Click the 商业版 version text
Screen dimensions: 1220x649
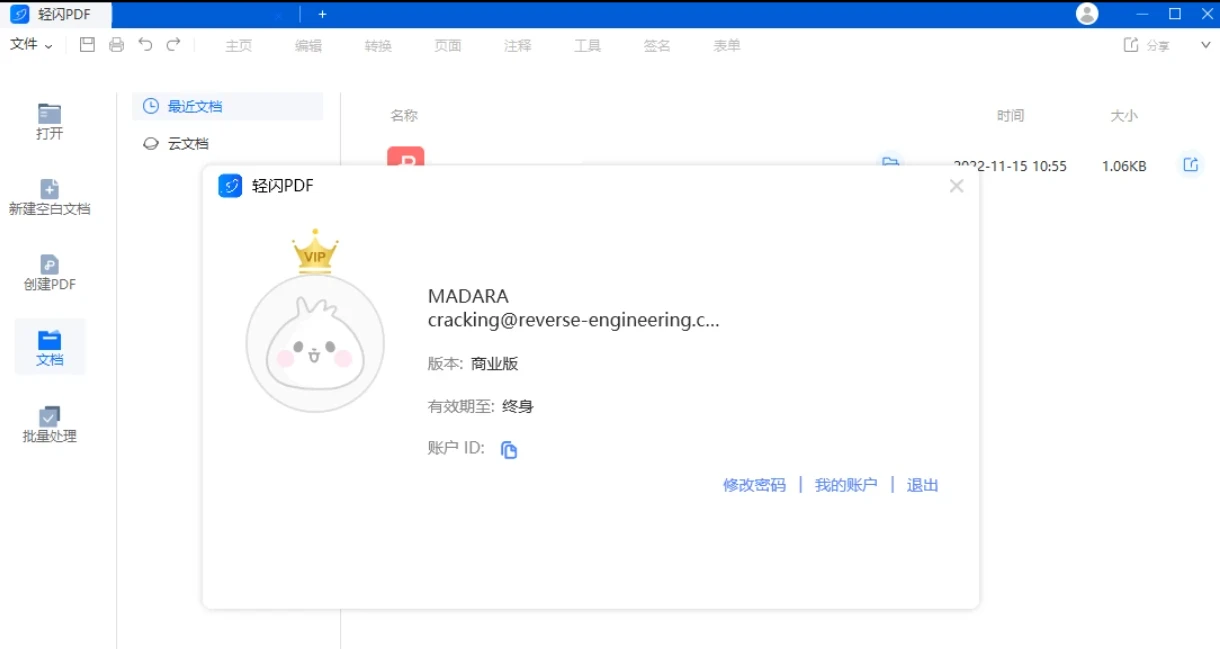coord(495,364)
